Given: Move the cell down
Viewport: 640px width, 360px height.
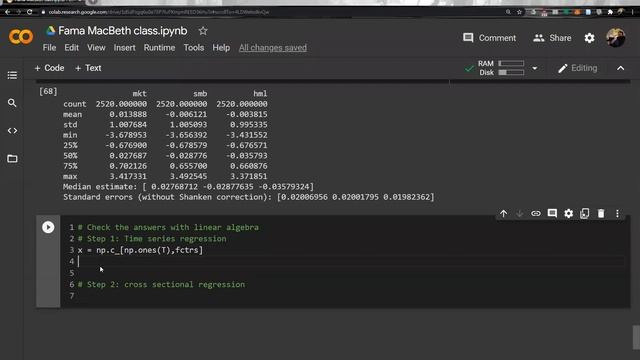Looking at the screenshot, I should coord(520,213).
